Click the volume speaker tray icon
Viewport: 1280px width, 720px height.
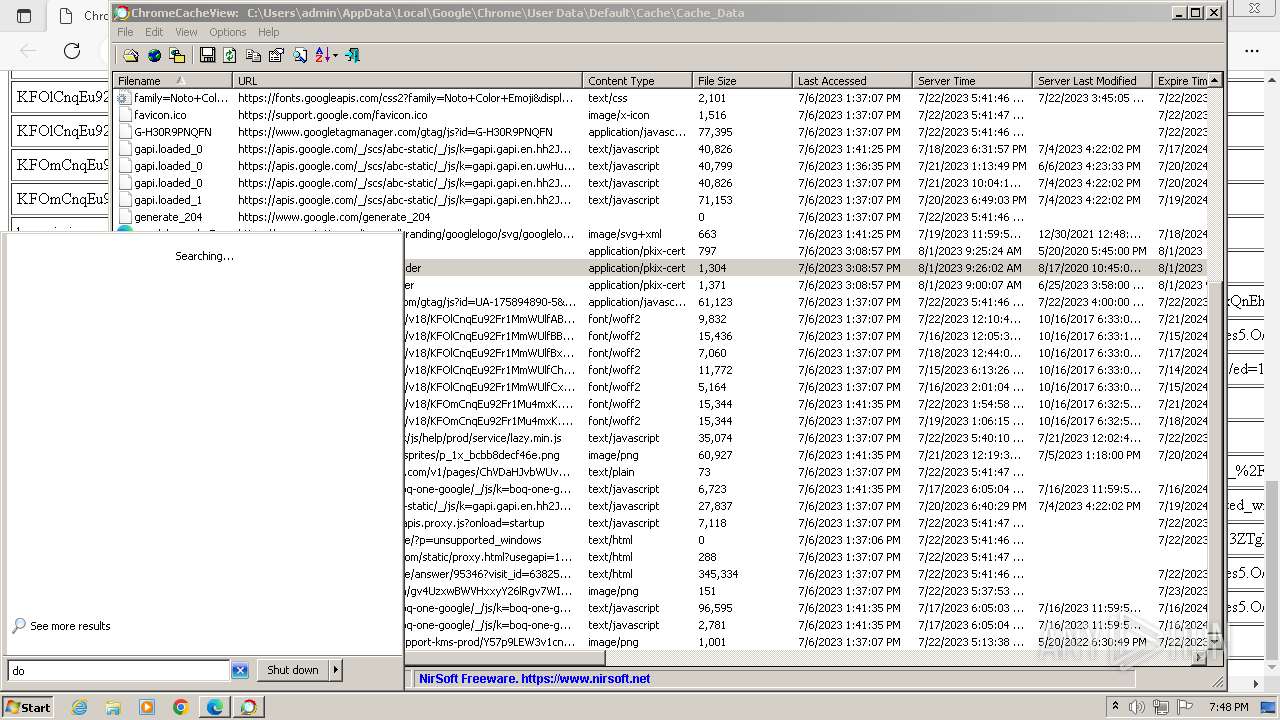(1139, 707)
